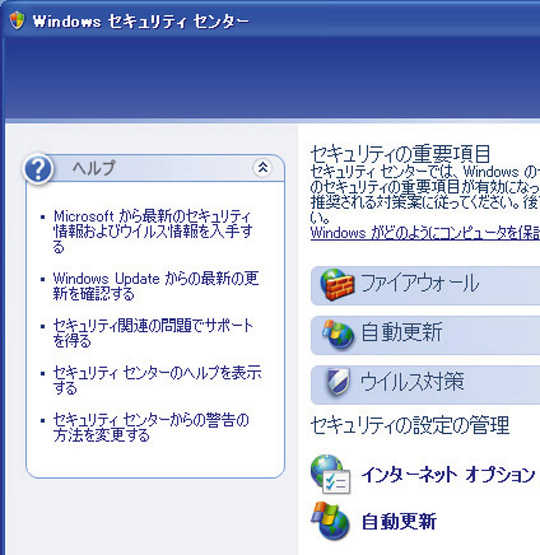The image size is (540, 555).
Task: Open the underlined Windows がどのようにコンピュータを保護 link
Action: pos(425,233)
